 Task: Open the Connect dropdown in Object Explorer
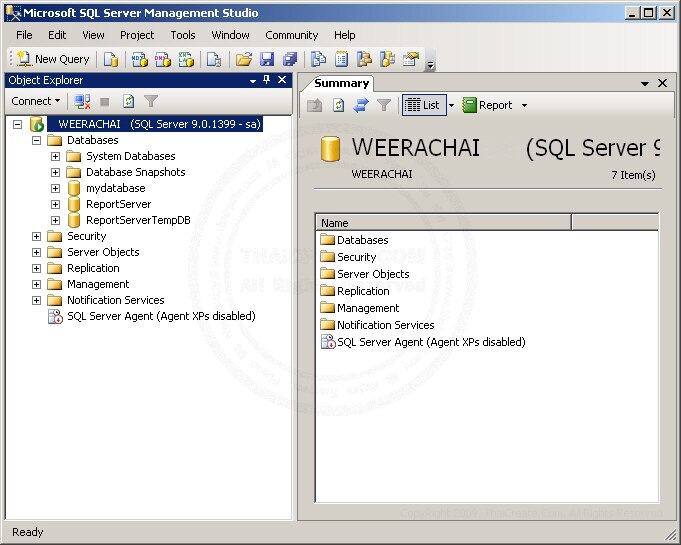click(36, 101)
